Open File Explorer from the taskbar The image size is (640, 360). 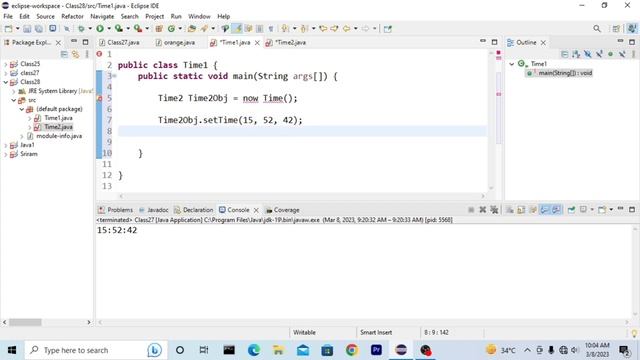tap(278, 350)
